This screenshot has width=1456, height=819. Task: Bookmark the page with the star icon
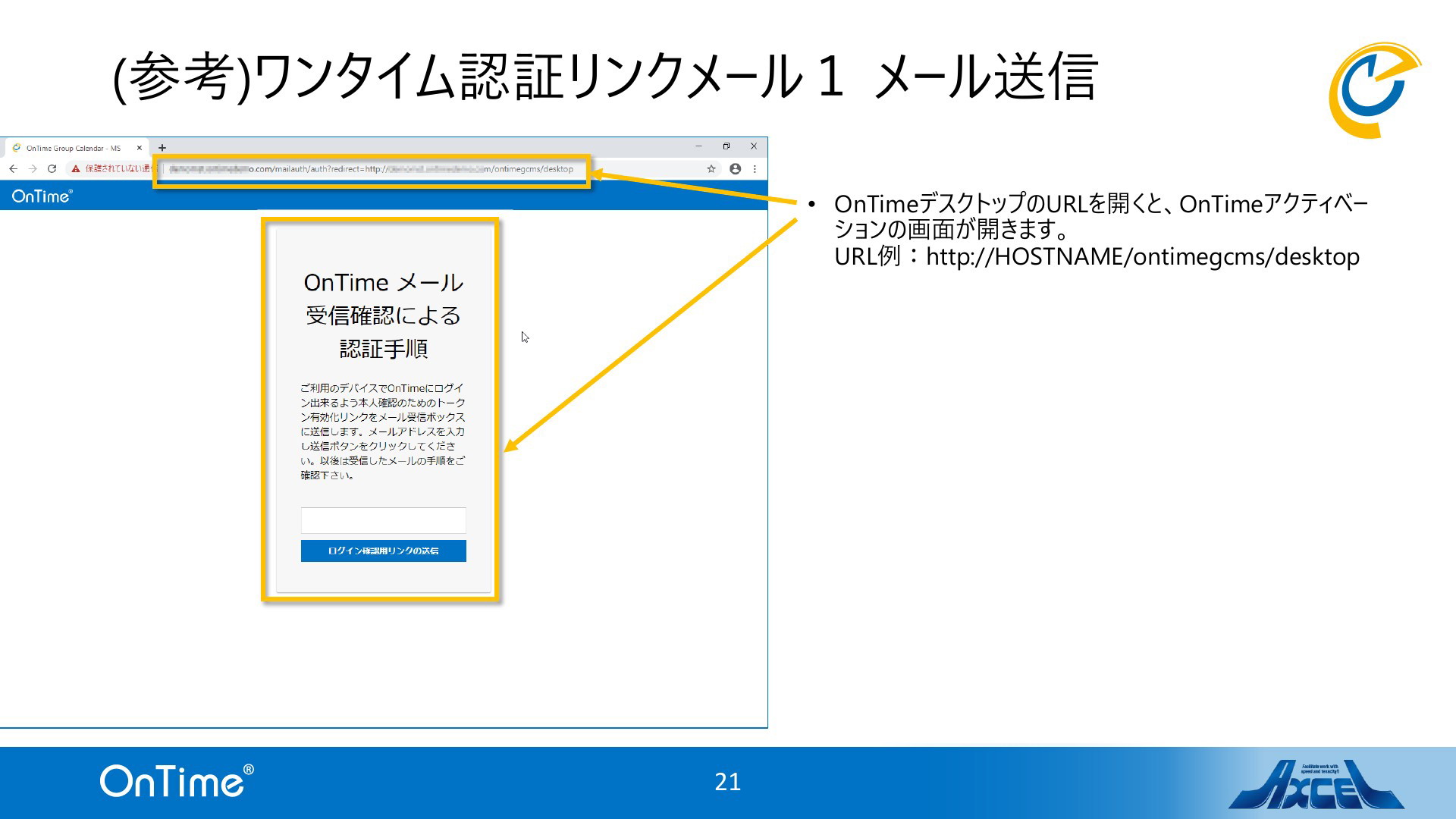(x=711, y=169)
